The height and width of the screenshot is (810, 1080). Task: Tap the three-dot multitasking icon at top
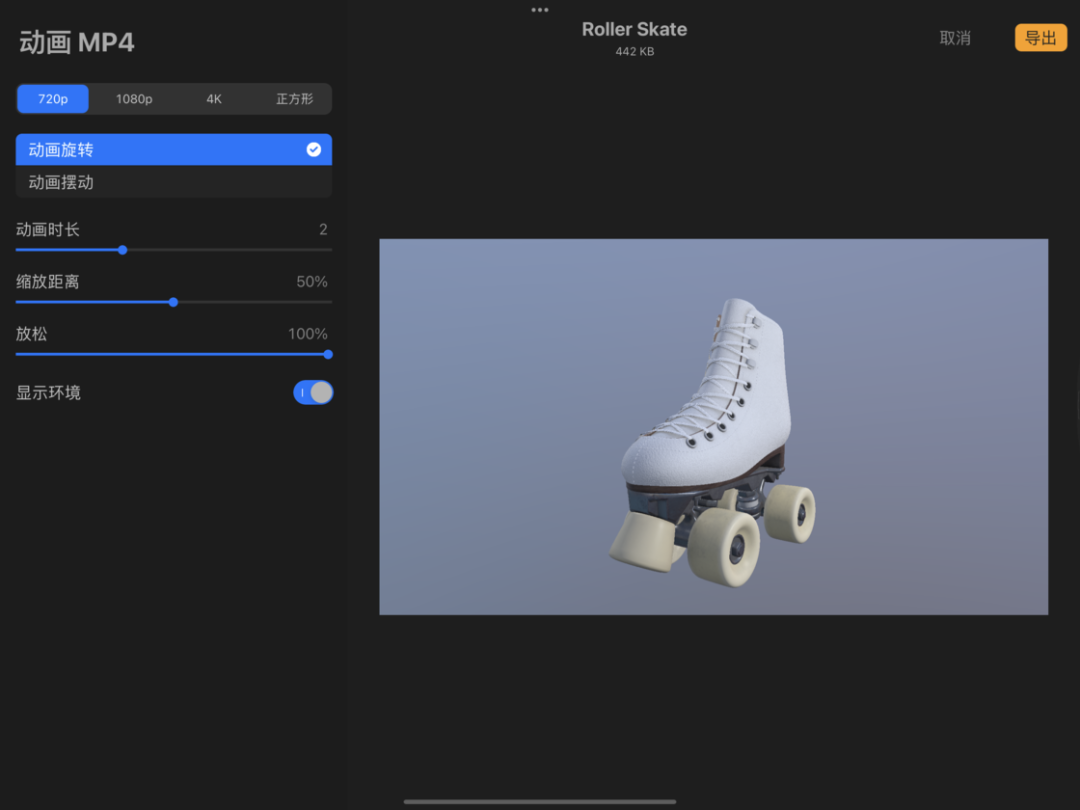coord(540,10)
